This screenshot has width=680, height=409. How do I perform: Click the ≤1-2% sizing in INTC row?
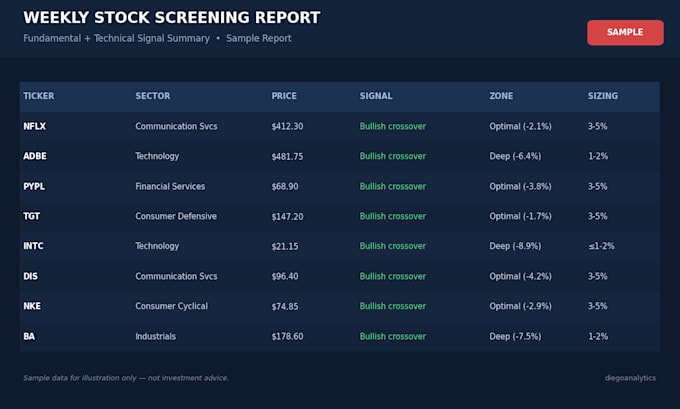[602, 246]
